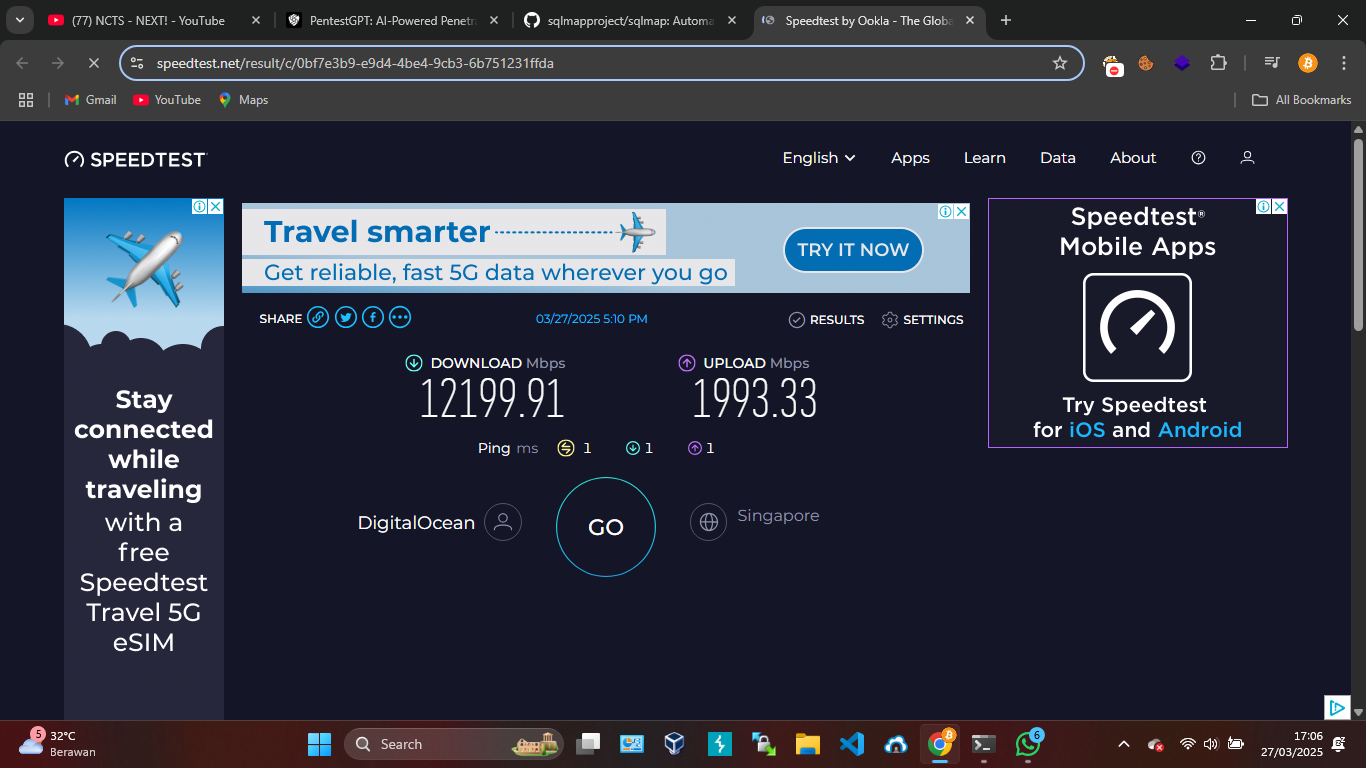Open more share options ellipsis icon
Image resolution: width=1366 pixels, height=768 pixels.
click(x=400, y=318)
